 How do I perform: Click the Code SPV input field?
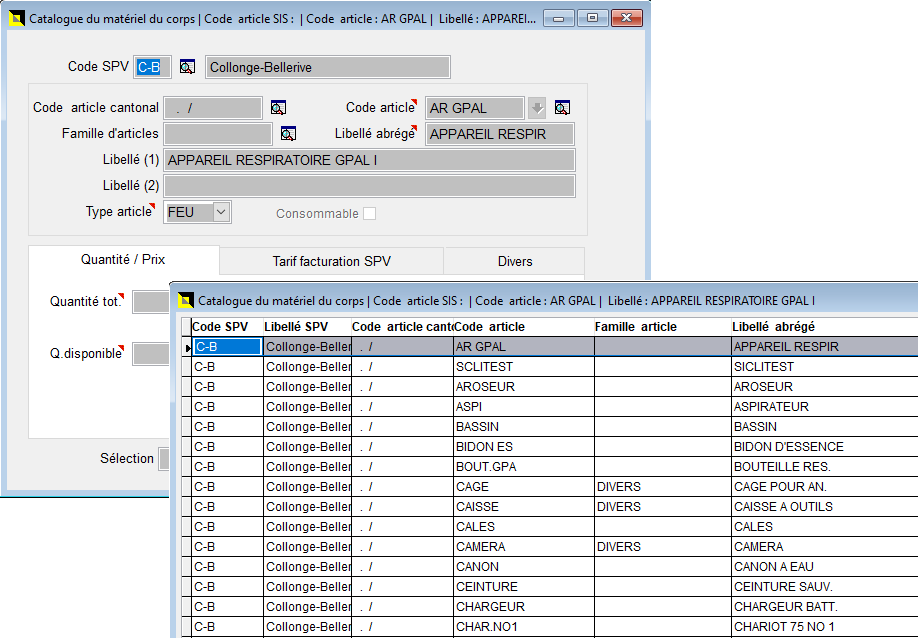152,67
